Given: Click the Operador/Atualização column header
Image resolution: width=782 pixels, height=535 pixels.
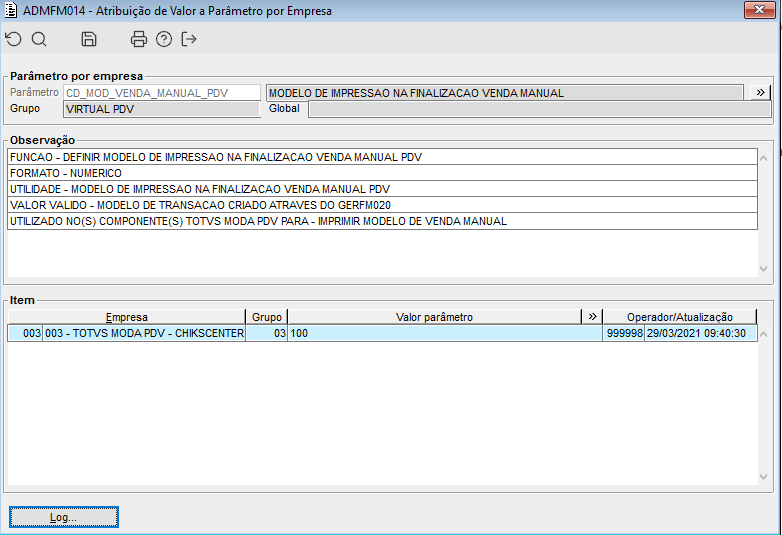Looking at the screenshot, I should (x=680, y=317).
